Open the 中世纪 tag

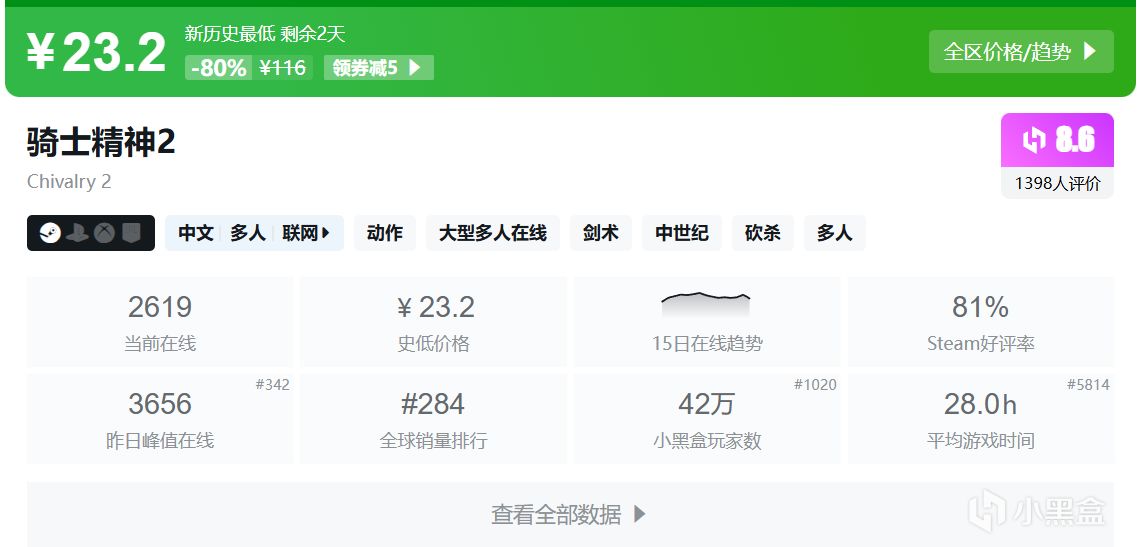pyautogui.click(x=681, y=233)
